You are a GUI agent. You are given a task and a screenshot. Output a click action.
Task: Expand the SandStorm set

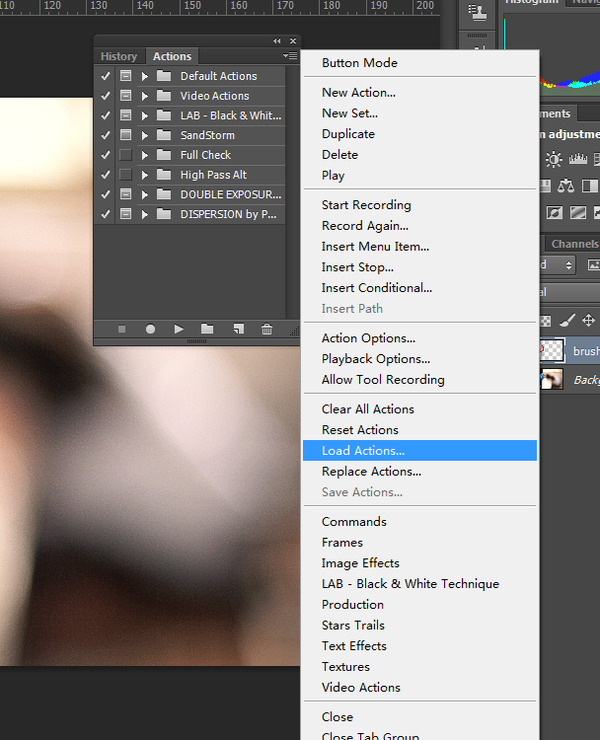(144, 135)
